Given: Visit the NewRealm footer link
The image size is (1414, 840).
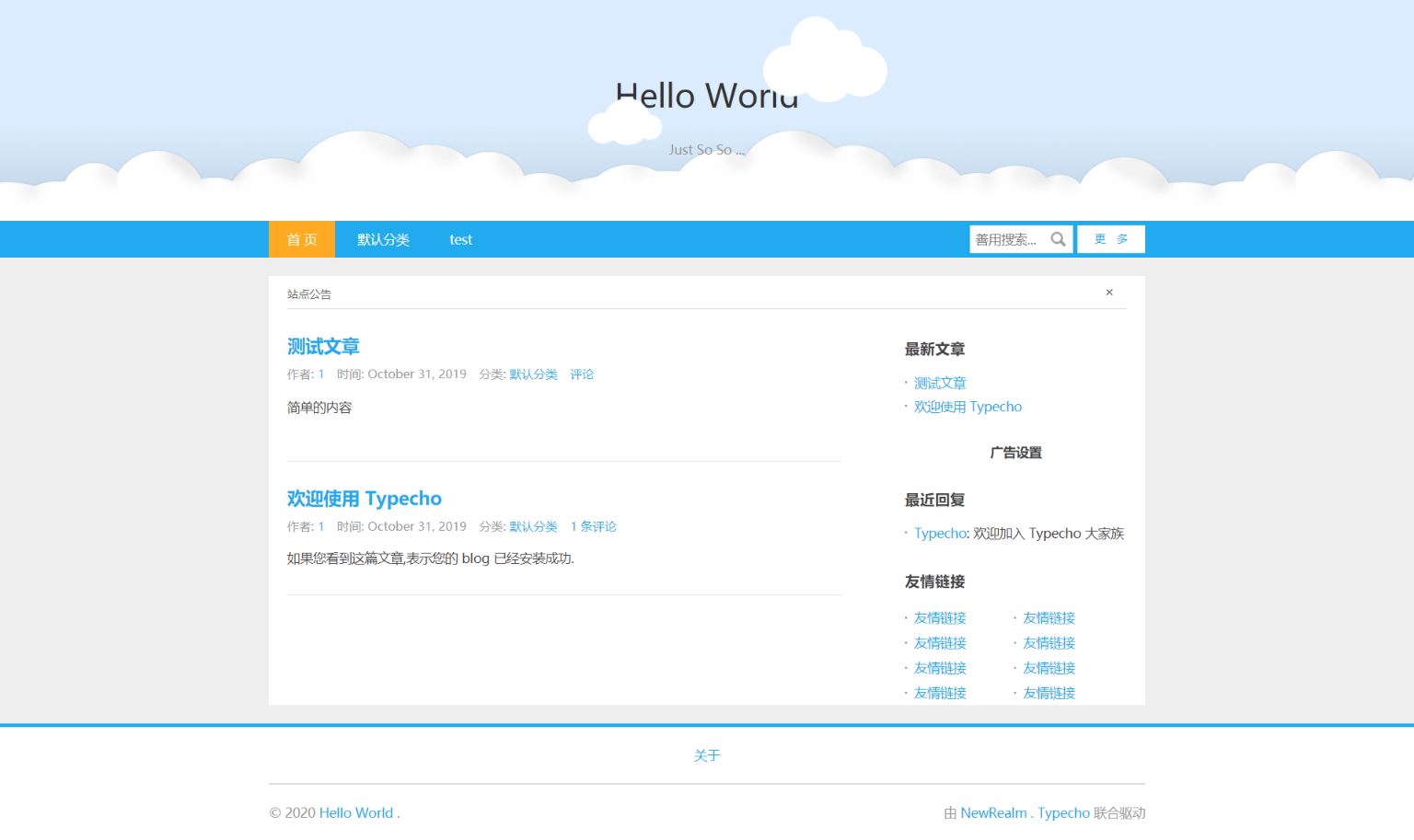Looking at the screenshot, I should [993, 813].
